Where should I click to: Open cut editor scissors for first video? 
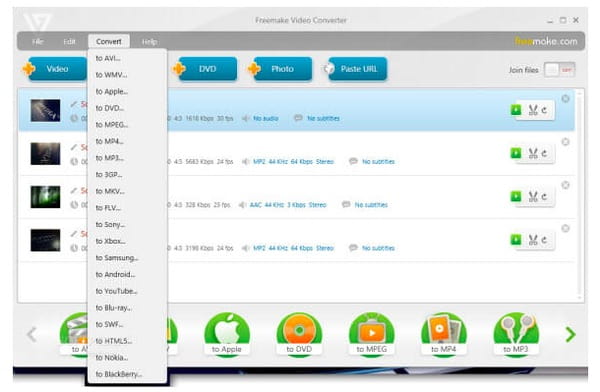click(533, 110)
